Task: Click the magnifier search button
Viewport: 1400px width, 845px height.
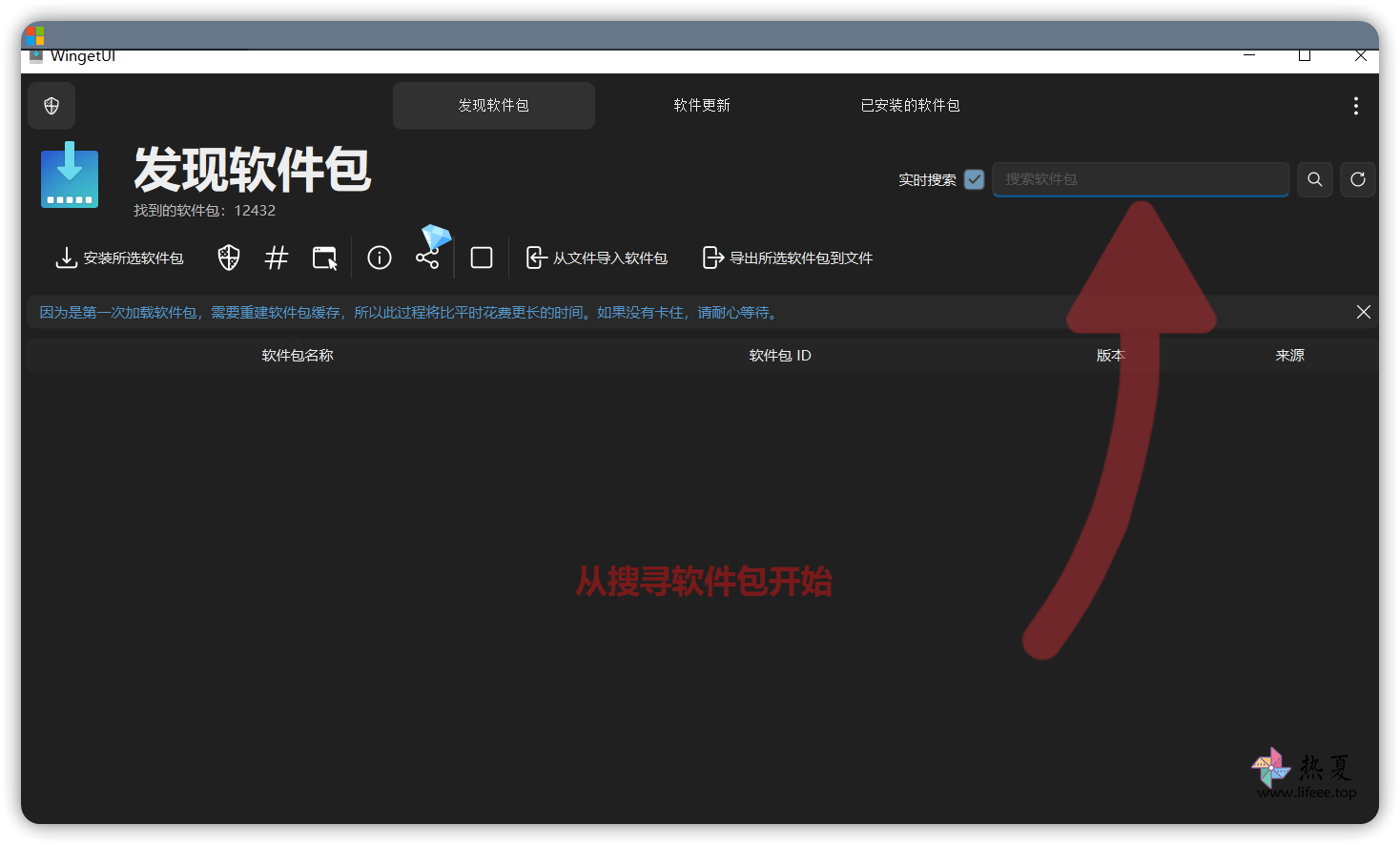Action: [1315, 179]
